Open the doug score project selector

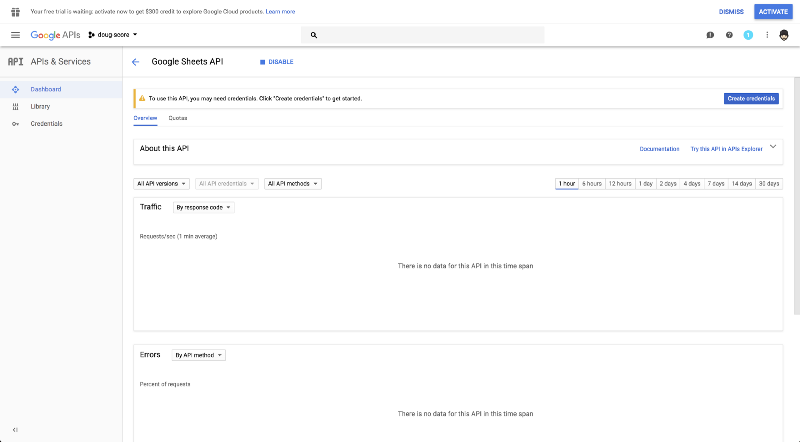113,35
